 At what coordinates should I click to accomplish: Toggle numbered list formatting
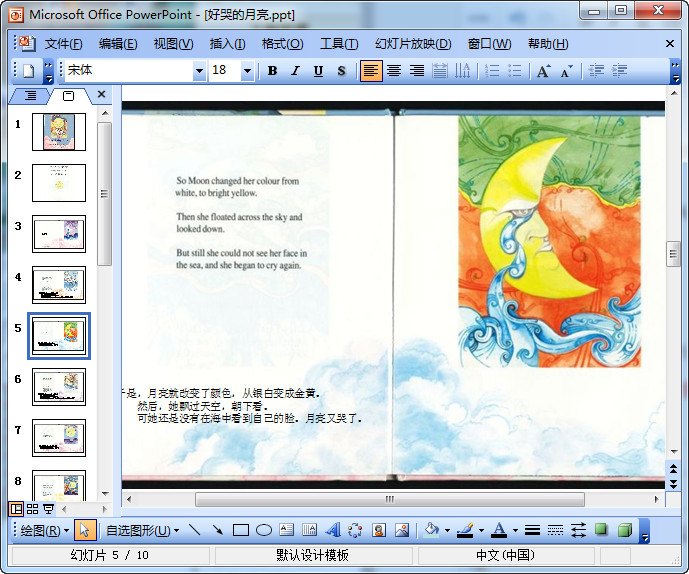(x=491, y=71)
